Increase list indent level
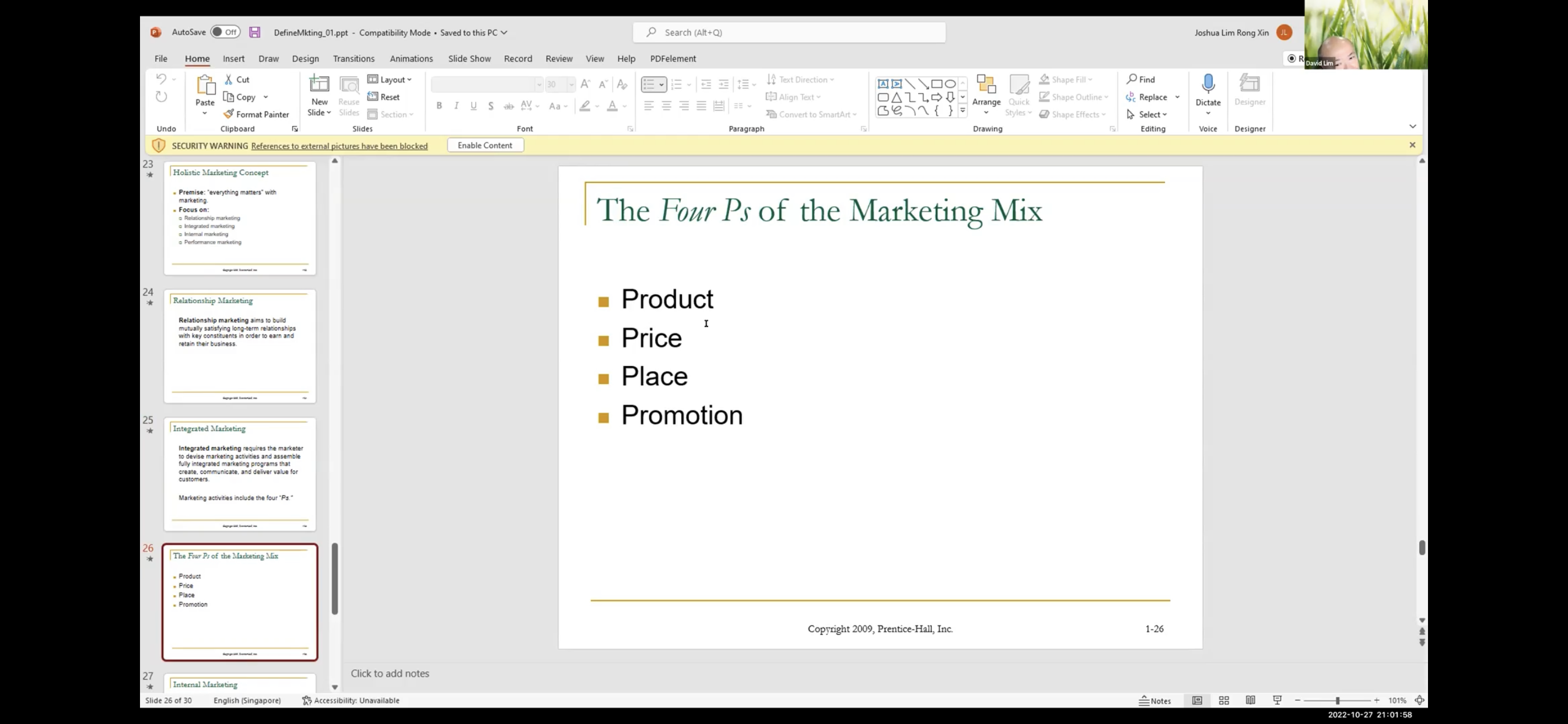 coord(724,84)
